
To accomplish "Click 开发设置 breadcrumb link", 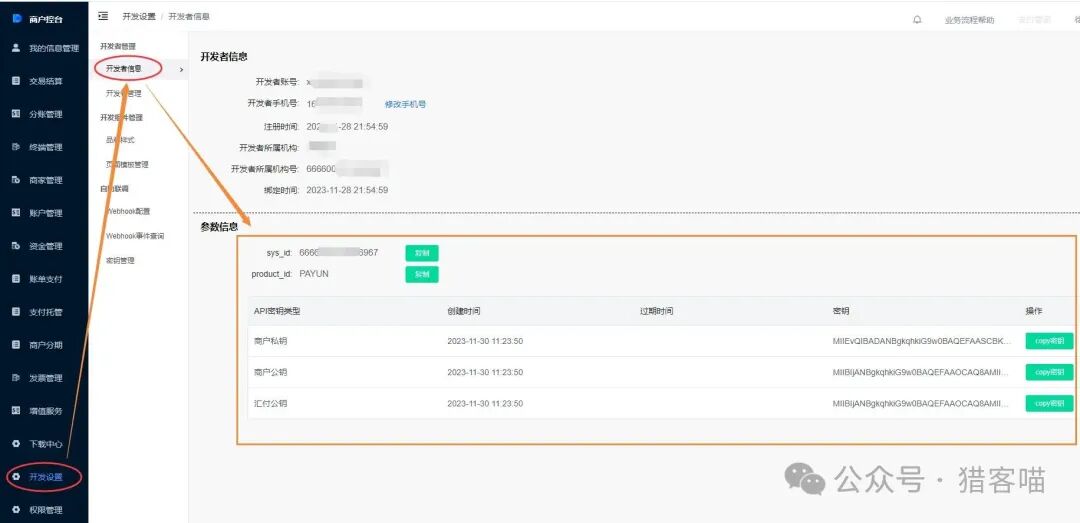I will (139, 17).
